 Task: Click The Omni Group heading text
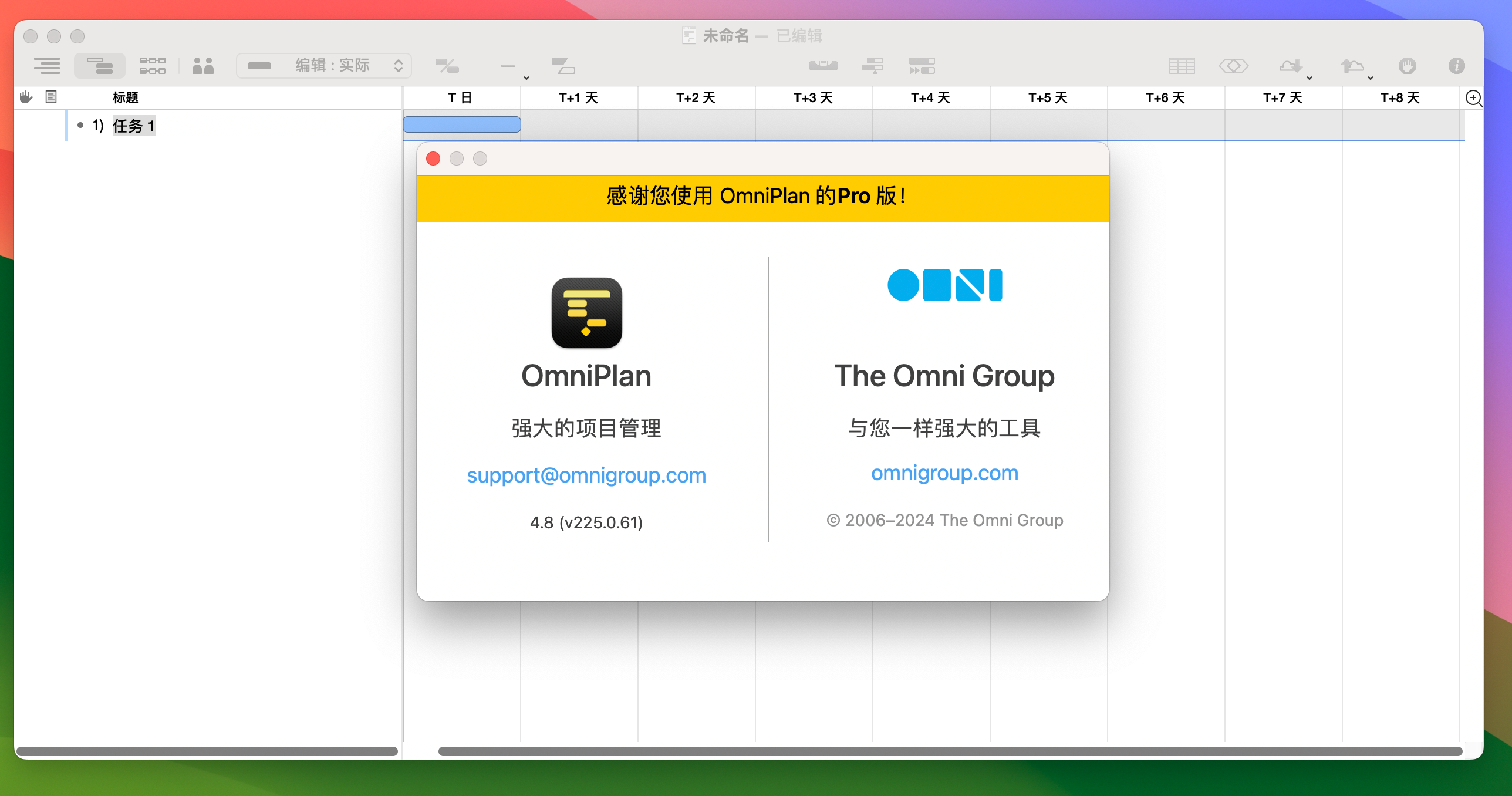(x=944, y=376)
